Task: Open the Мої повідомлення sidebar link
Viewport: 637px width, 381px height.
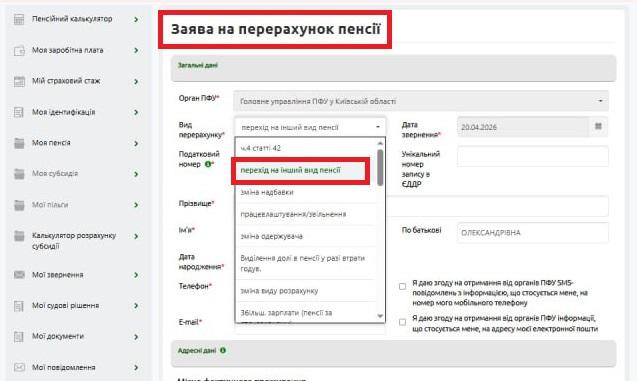Action: 64,367
